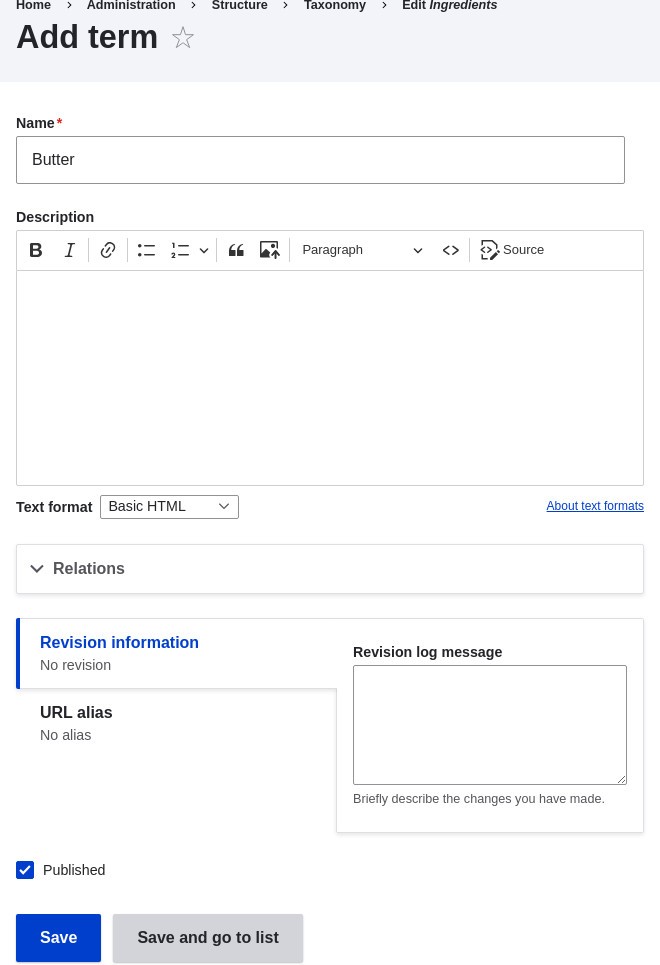Open the Paragraph heading dropdown
Screen dimensions: 660x965
[362, 250]
